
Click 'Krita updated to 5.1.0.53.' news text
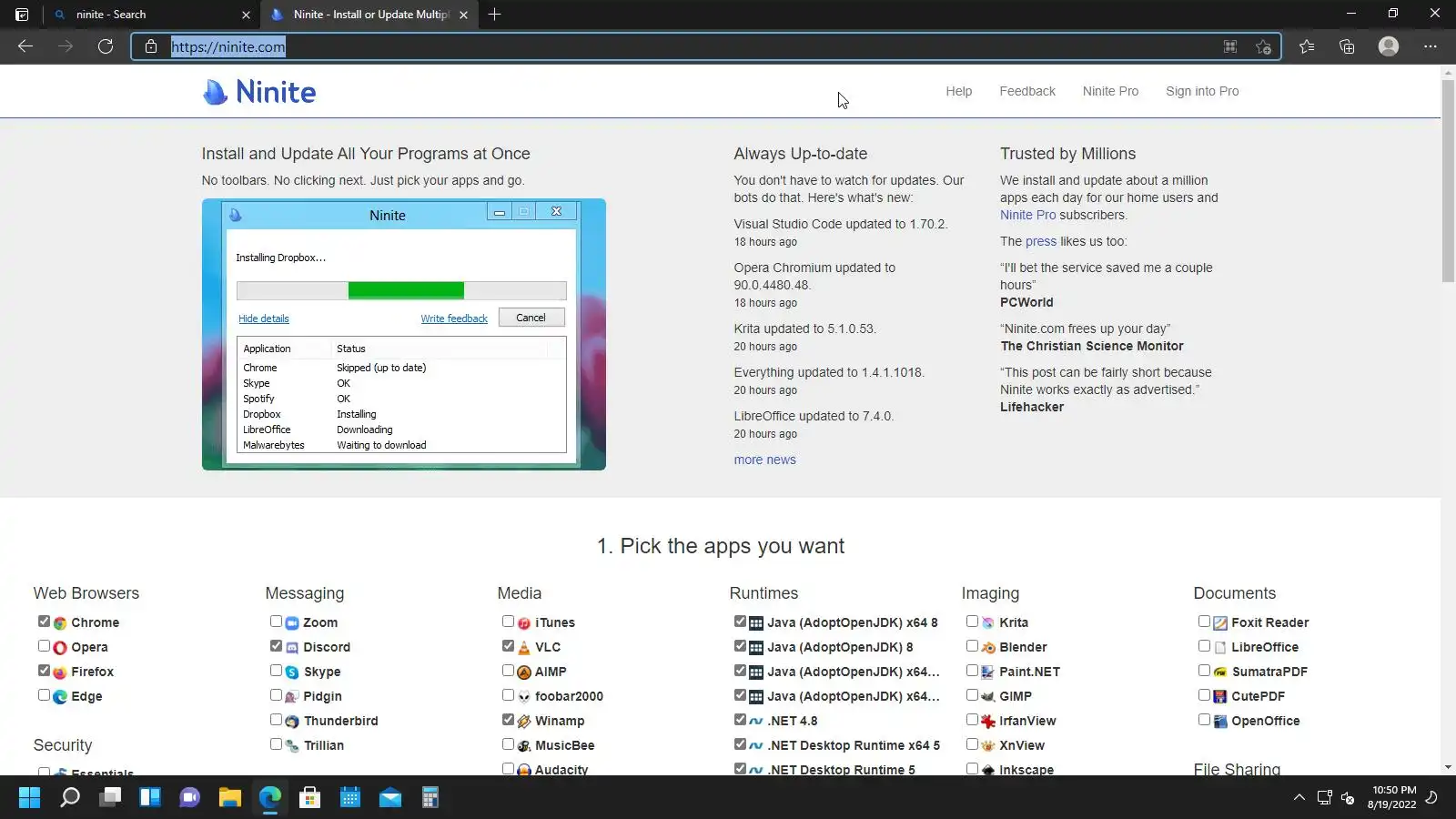pyautogui.click(x=805, y=329)
